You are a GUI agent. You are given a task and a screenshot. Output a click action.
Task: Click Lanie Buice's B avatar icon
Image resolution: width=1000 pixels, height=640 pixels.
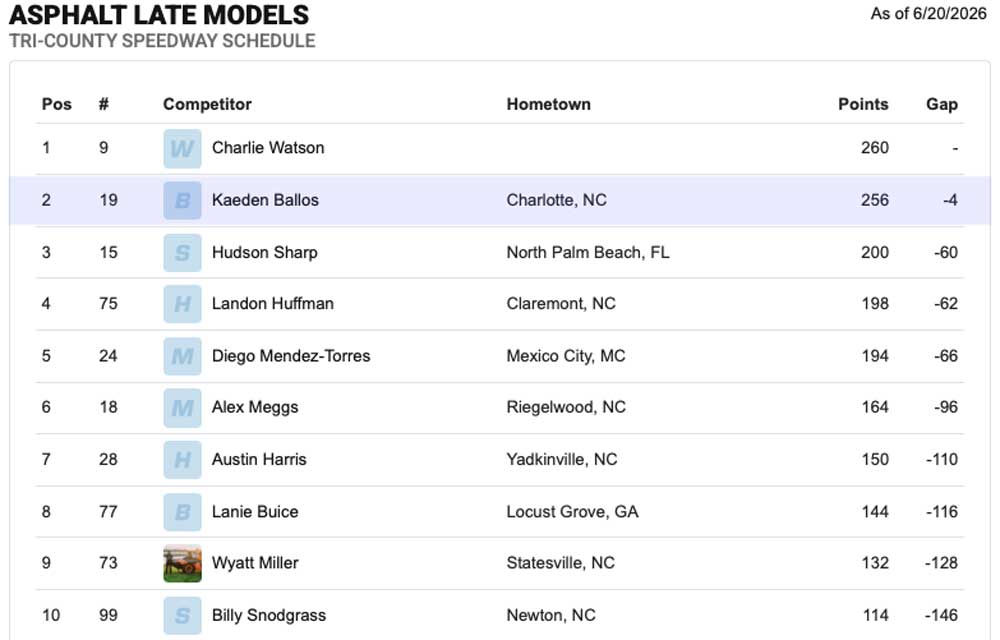point(182,512)
